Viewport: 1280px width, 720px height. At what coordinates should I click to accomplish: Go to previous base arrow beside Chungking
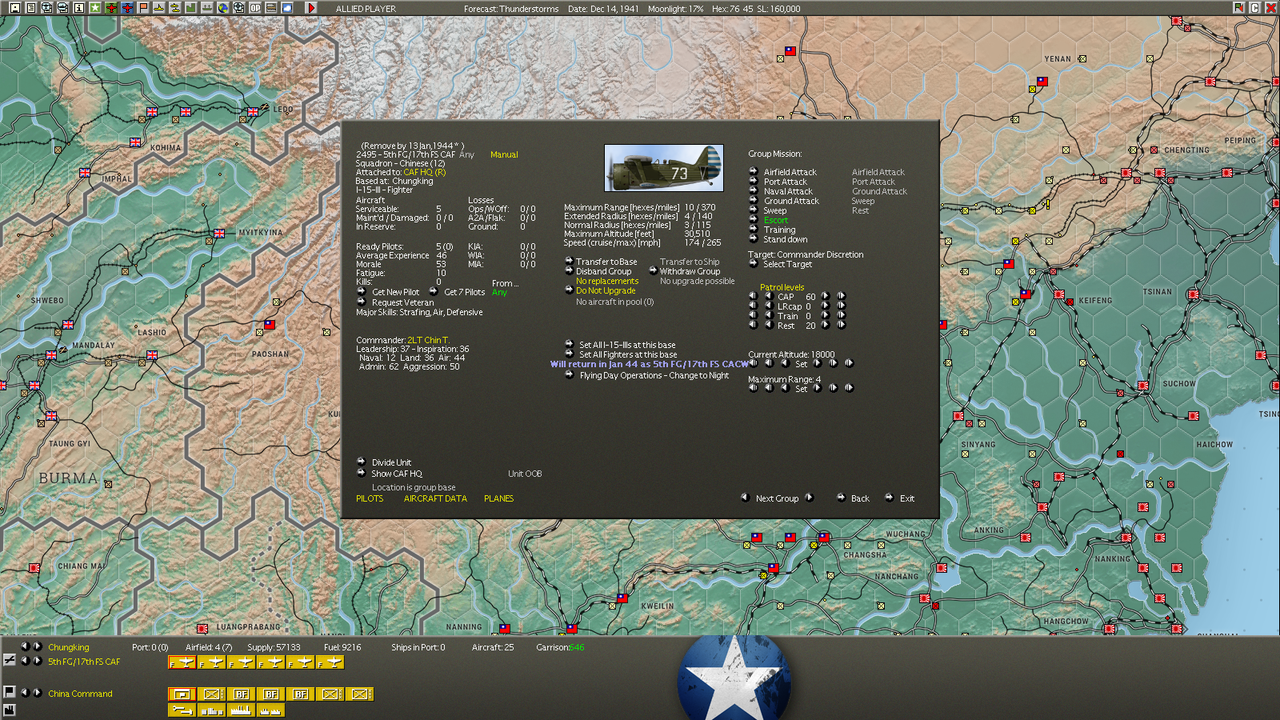pos(24,647)
